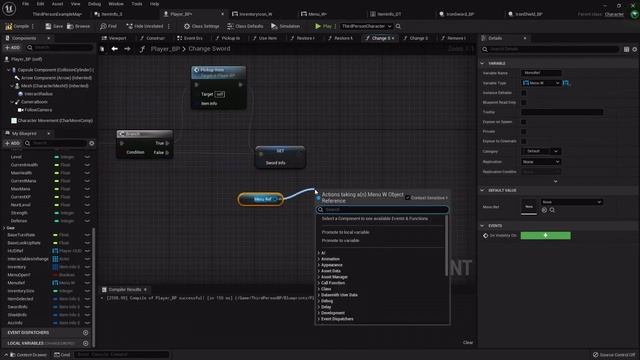The height and width of the screenshot is (360, 640).
Task: Add On Visibility Changed event
Action: click(545, 236)
